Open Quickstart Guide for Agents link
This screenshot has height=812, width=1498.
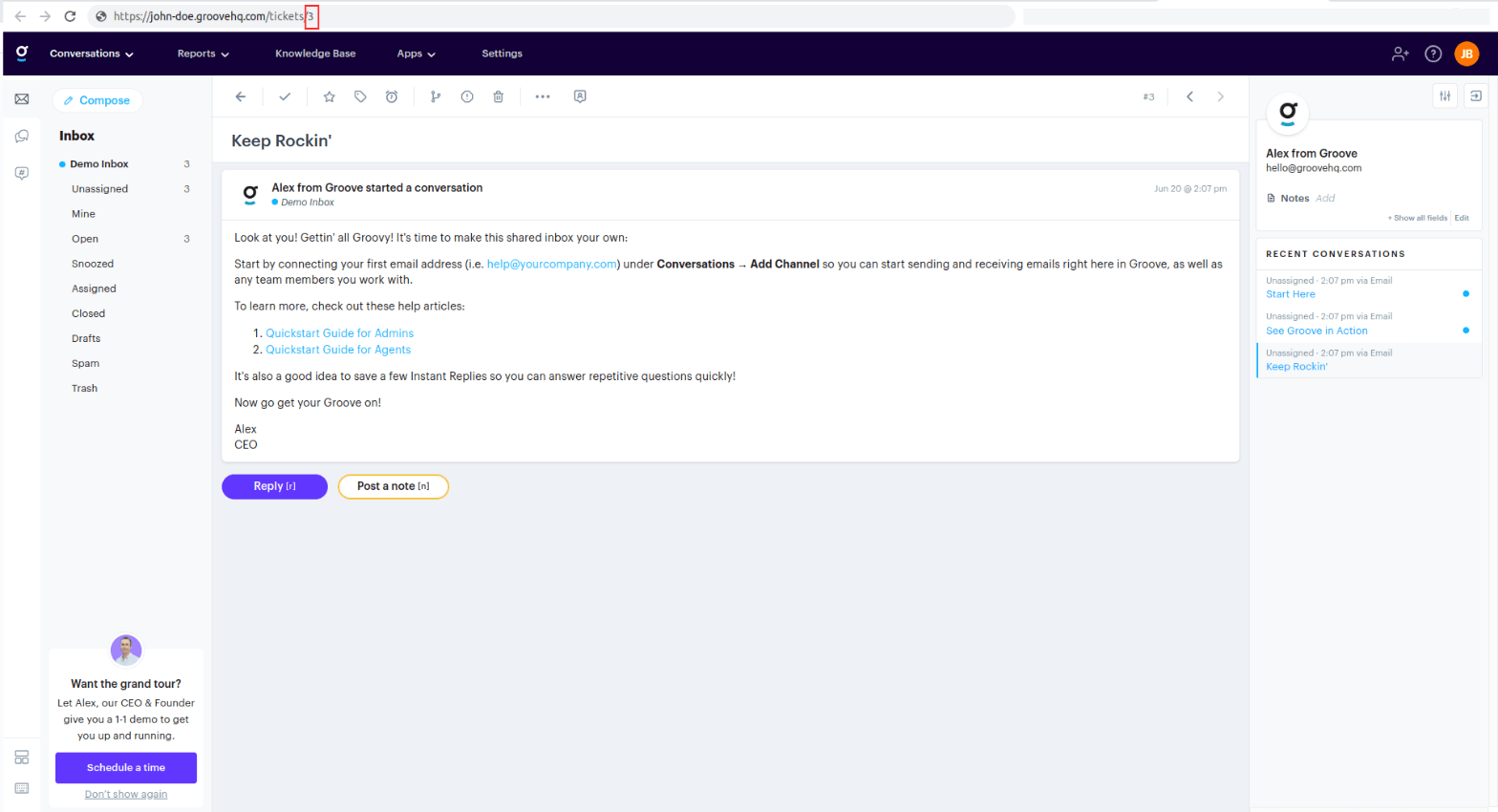(338, 350)
